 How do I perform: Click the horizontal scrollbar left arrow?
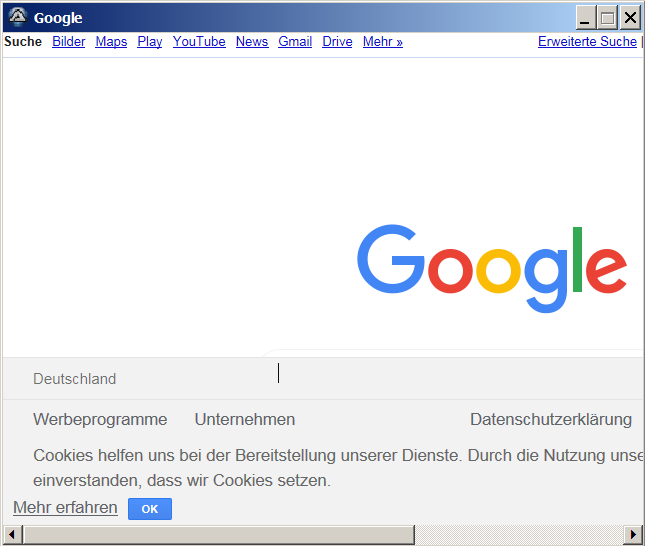click(12, 534)
